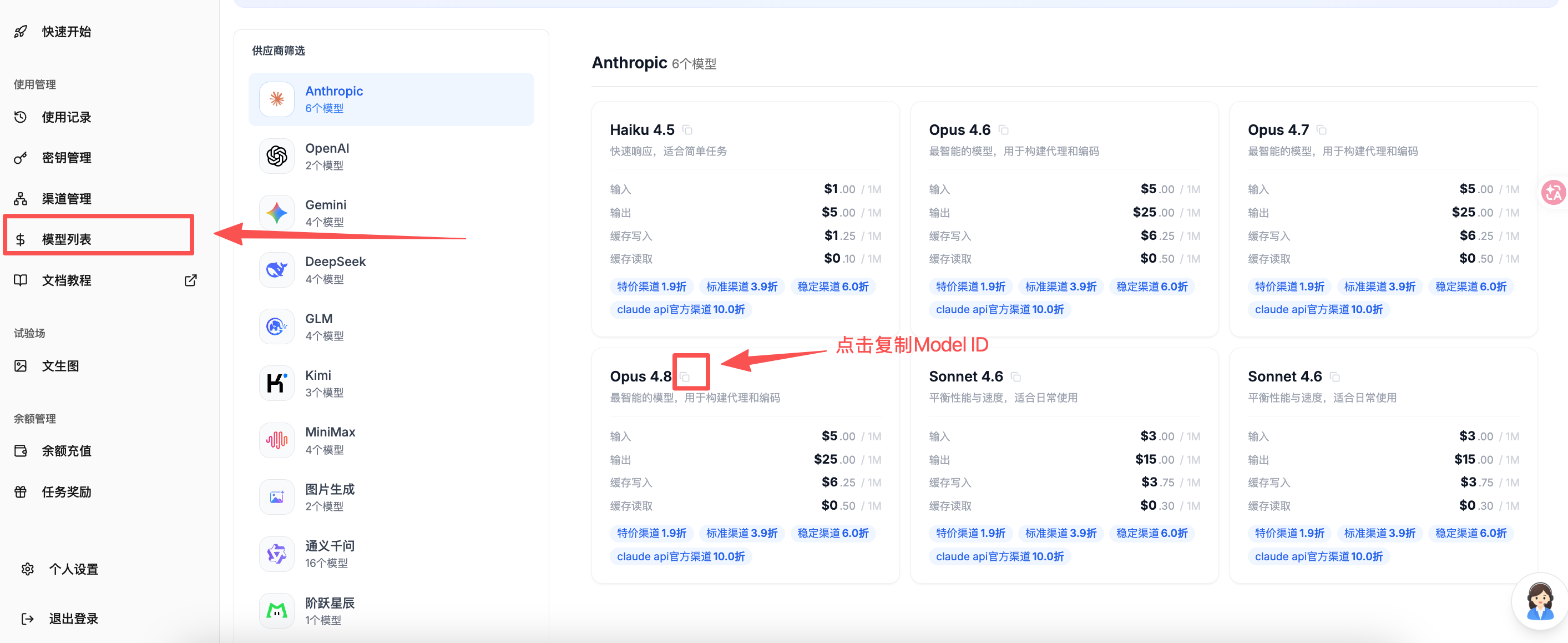
Task: Click 稳定渠道 6.0折 tag on Opus 4.7
Action: 1470,286
